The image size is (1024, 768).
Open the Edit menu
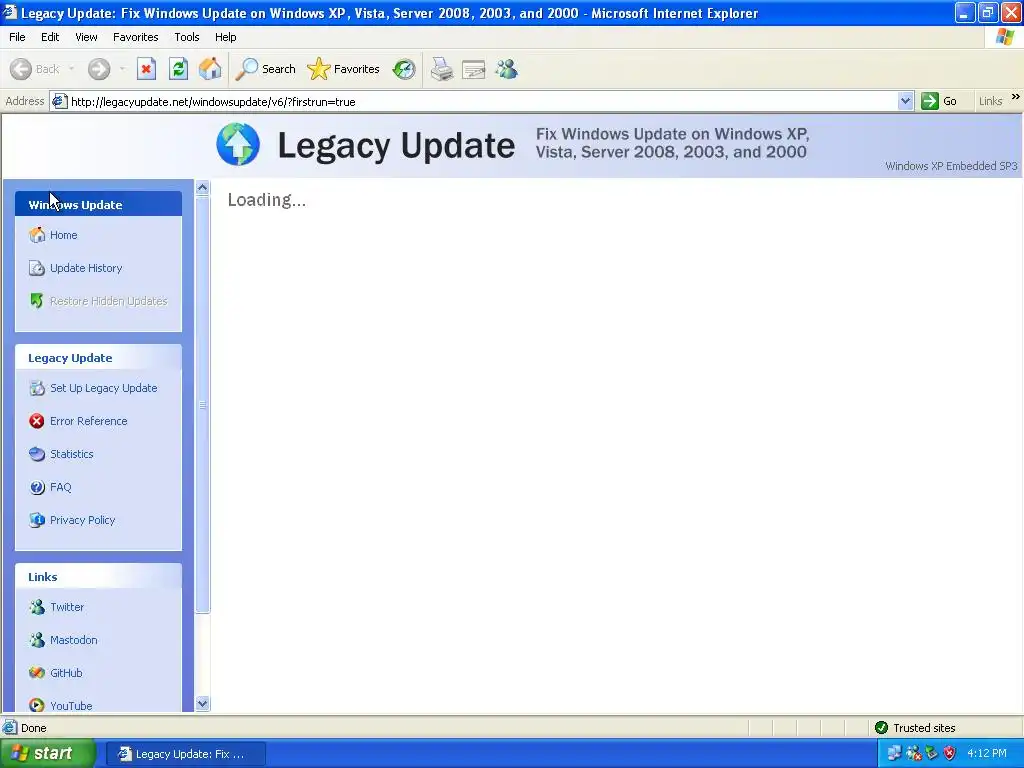pyautogui.click(x=50, y=37)
